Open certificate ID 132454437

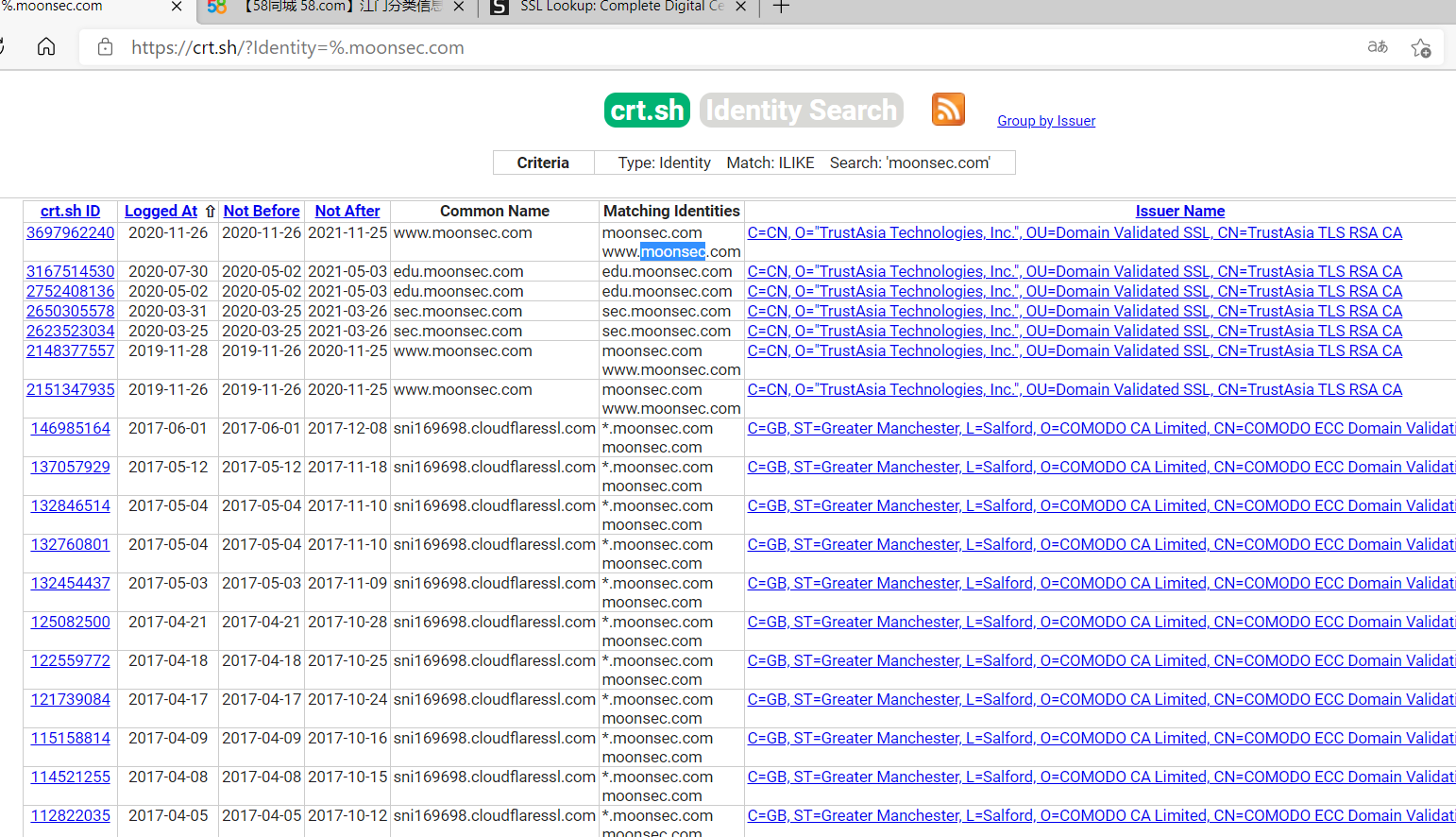click(x=71, y=584)
